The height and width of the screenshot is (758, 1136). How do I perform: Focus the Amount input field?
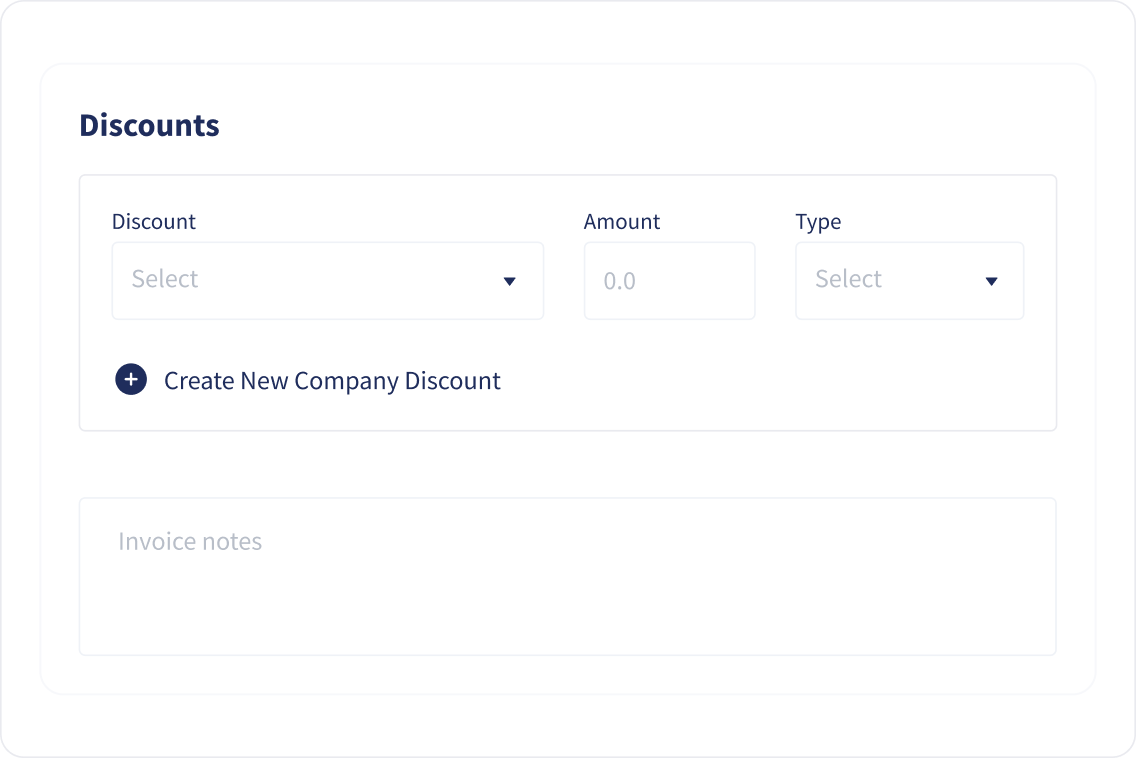click(669, 280)
